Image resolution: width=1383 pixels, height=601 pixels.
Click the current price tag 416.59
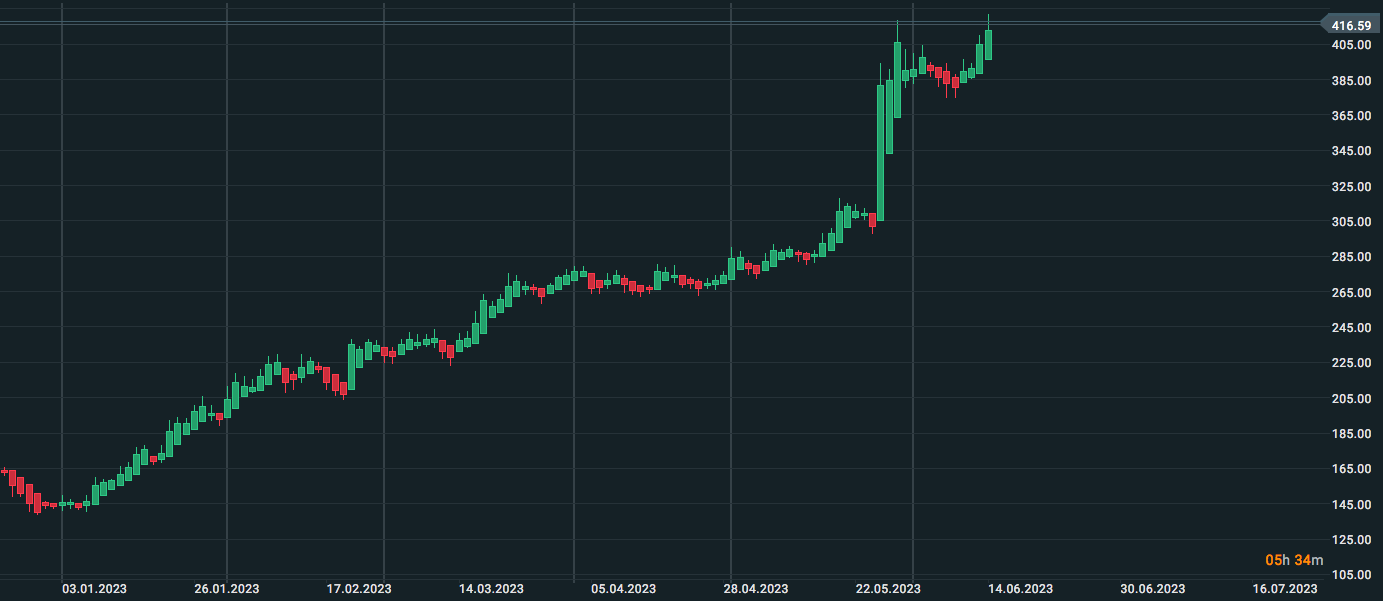click(1352, 25)
